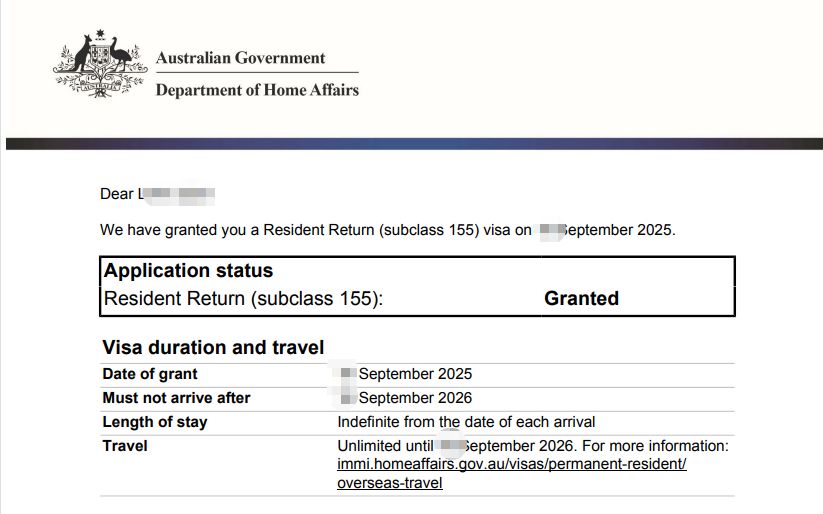Follow the "overseas-travel" link line
This screenshot has height=514, width=823.
[x=390, y=483]
